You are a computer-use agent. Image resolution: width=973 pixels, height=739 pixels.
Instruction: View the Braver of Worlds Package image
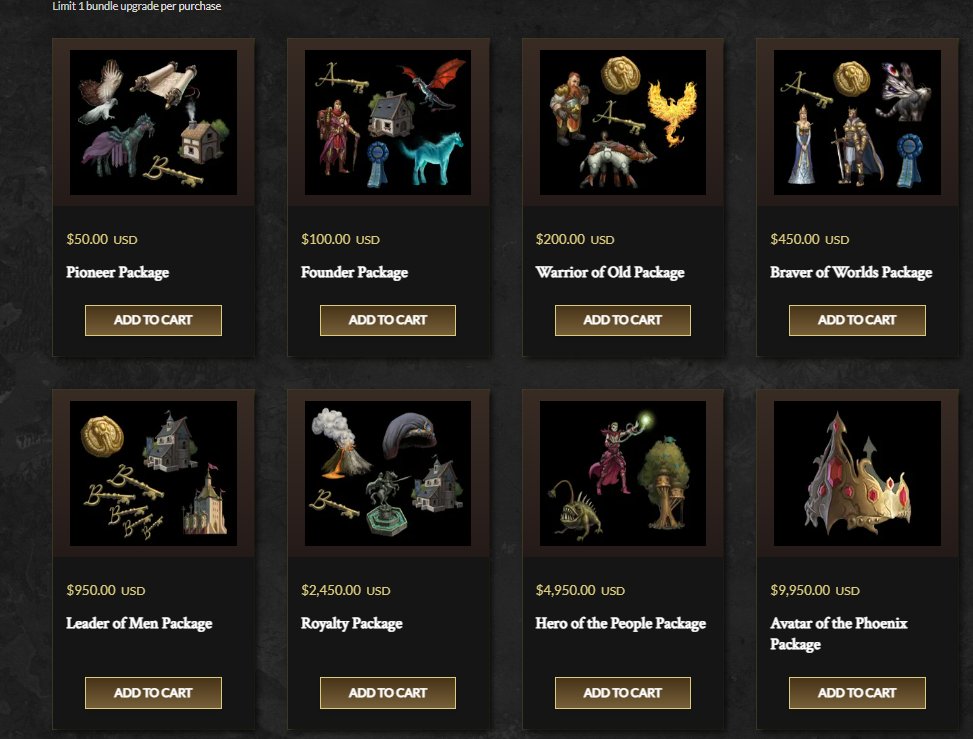[x=857, y=122]
